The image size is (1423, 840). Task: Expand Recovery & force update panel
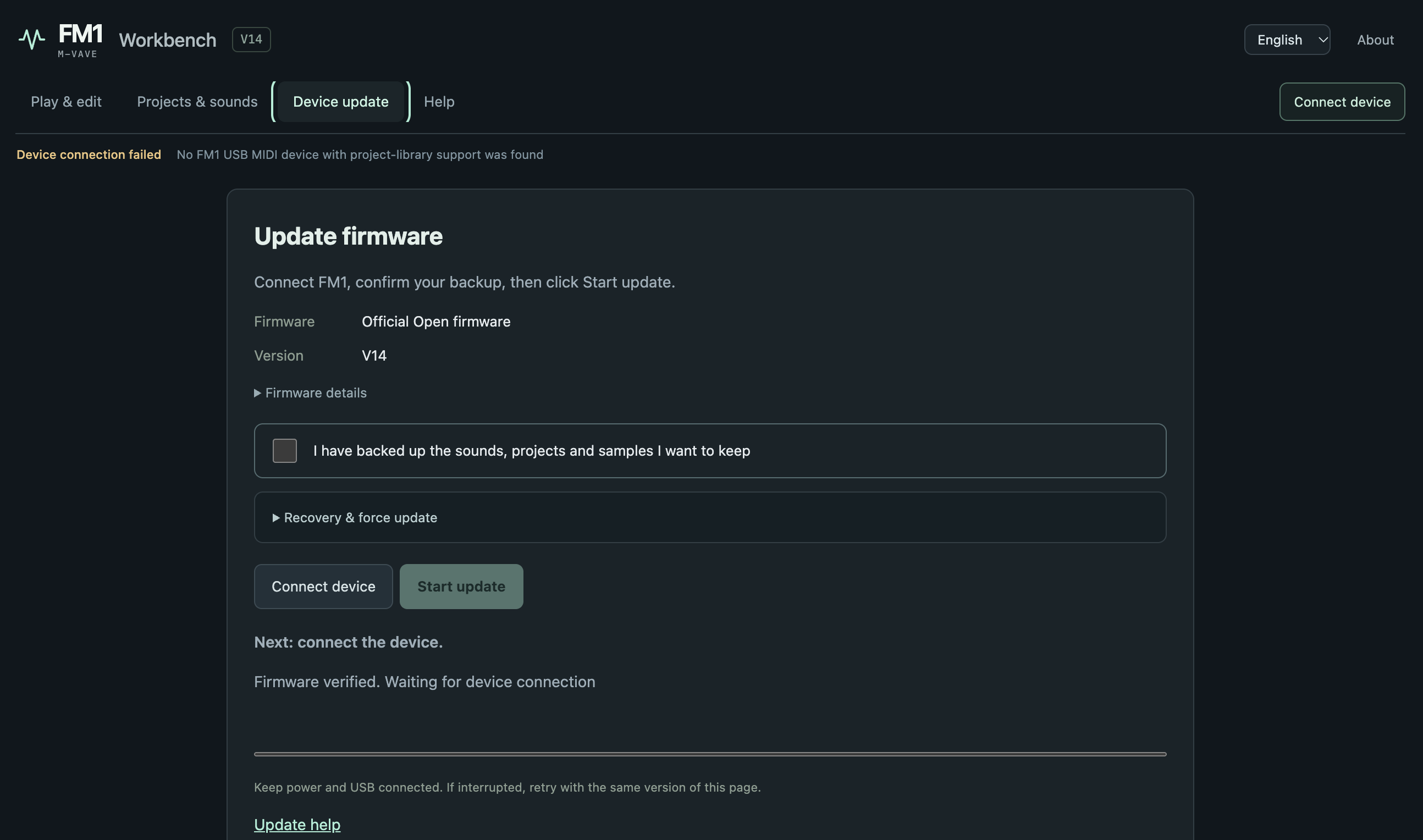710,517
